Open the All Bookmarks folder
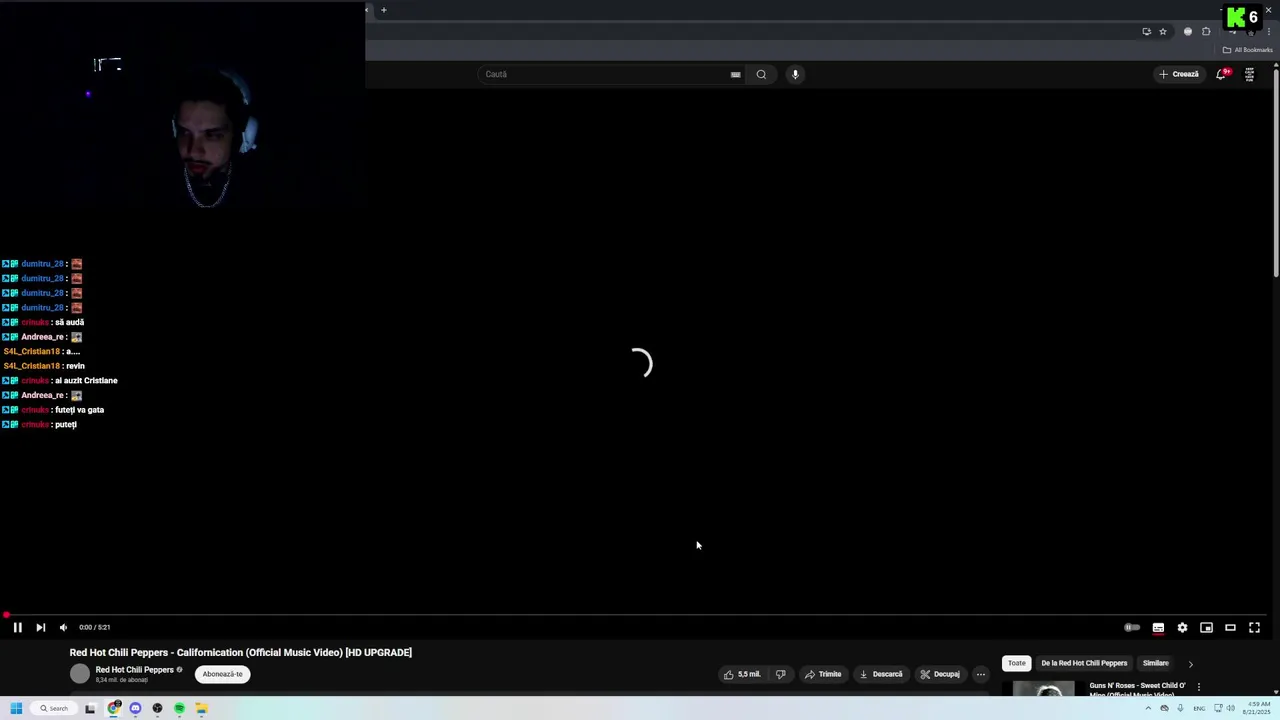The height and width of the screenshot is (720, 1280). (x=1247, y=50)
